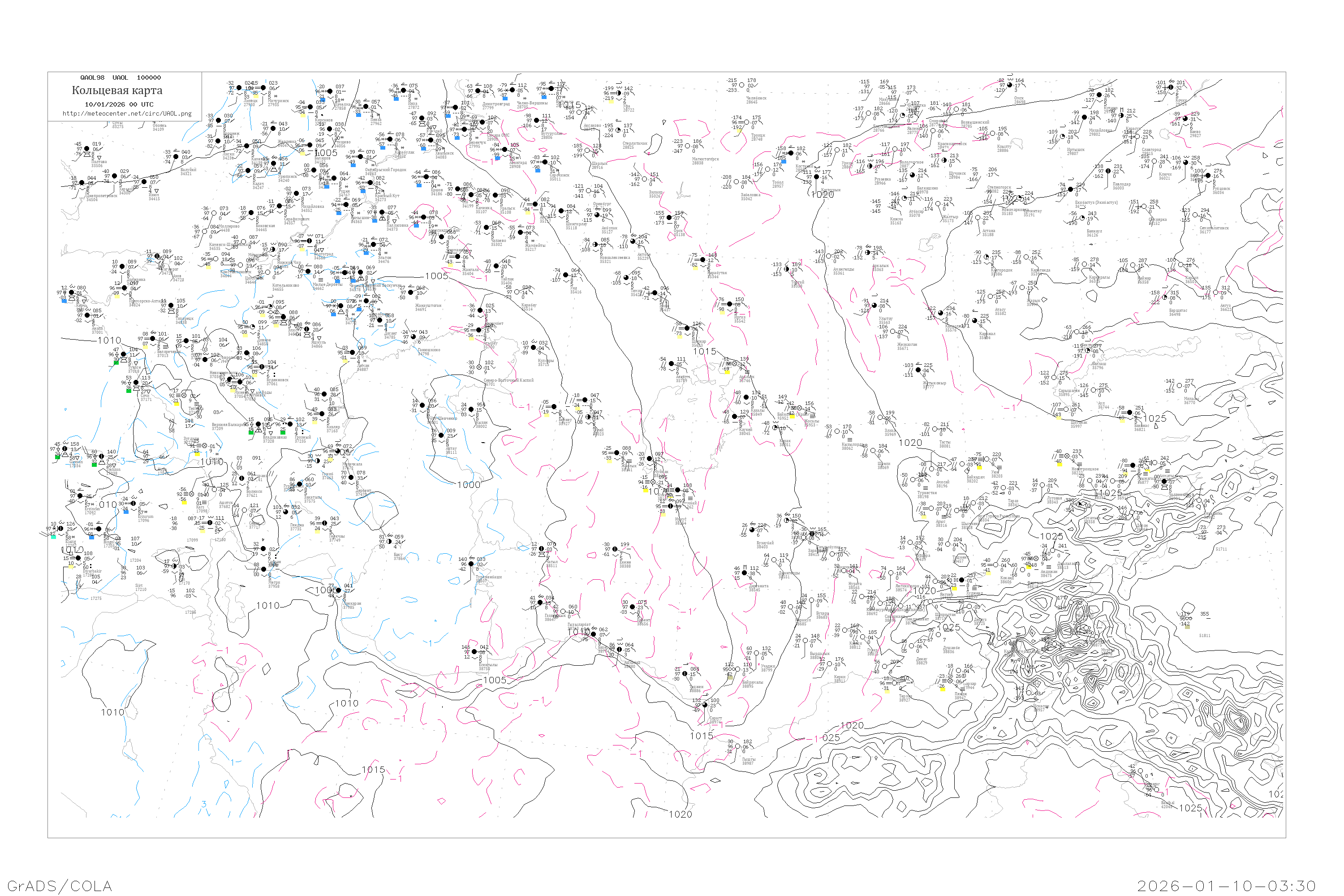Click the filled station circle at Полтава
The width and height of the screenshot is (1344, 896).
[87, 149]
